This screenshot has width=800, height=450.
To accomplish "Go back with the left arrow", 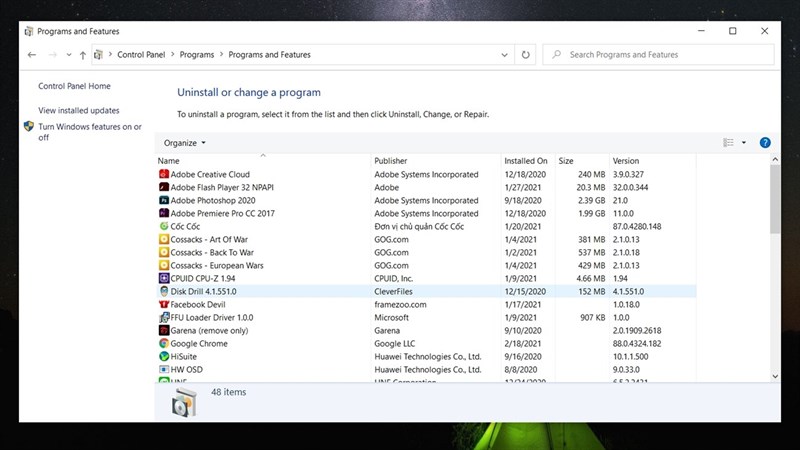I will pyautogui.click(x=32, y=55).
